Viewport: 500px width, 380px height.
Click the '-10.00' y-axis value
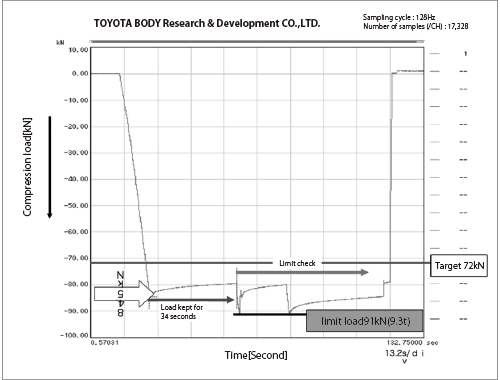point(77,100)
